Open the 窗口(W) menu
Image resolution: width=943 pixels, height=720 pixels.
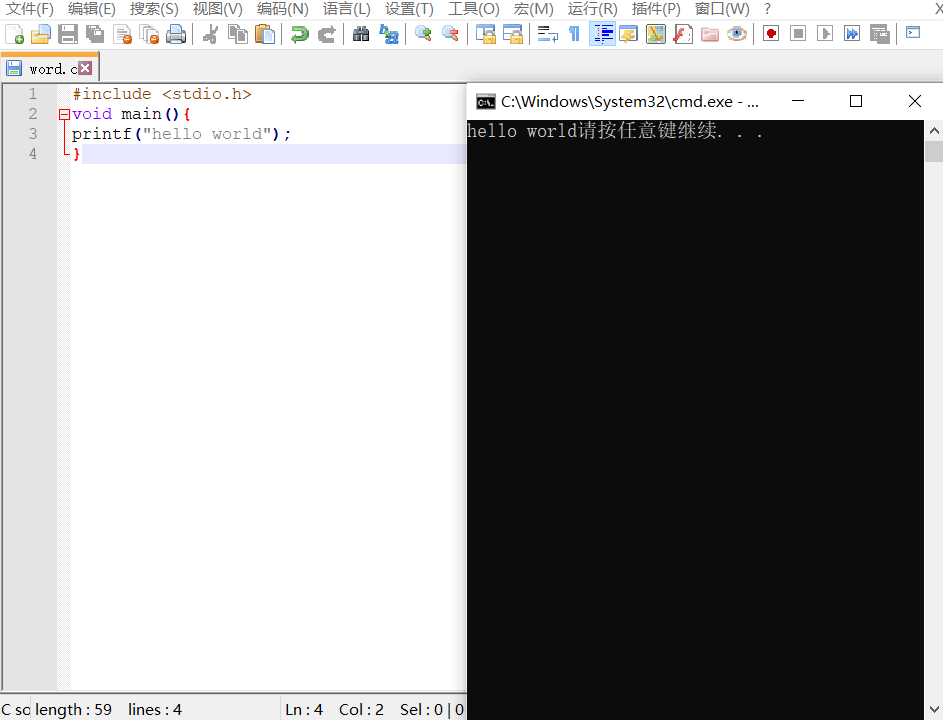[722, 9]
